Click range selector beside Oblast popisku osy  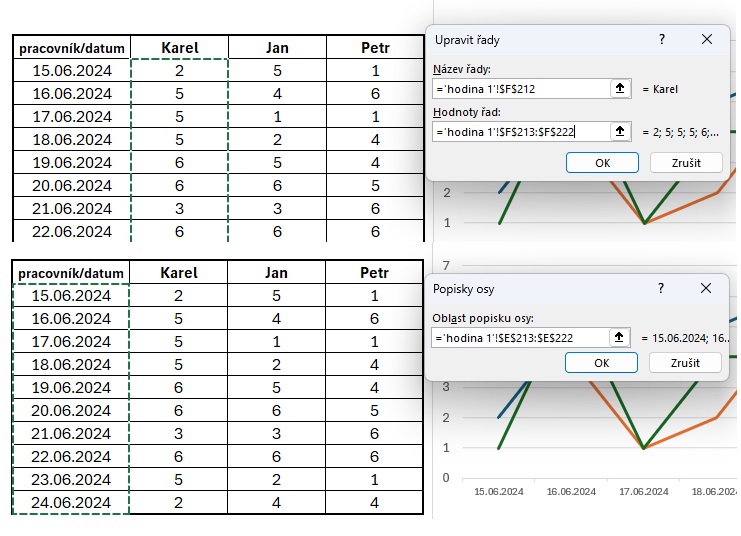pyautogui.click(x=620, y=338)
